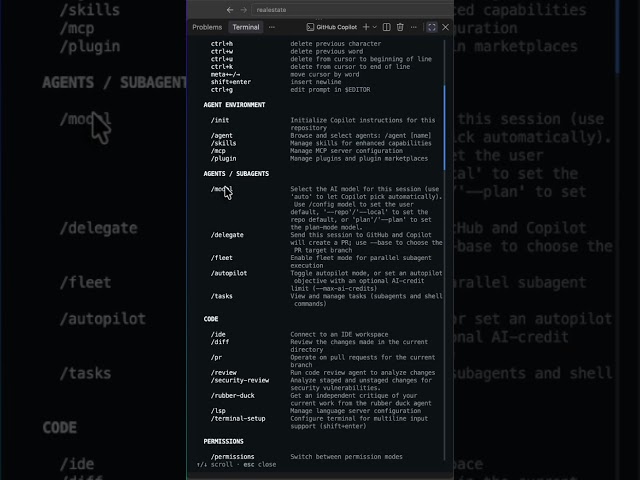Image resolution: width=640 pixels, height=480 pixels.
Task: Click the /permissions command
Action: click(x=232, y=457)
